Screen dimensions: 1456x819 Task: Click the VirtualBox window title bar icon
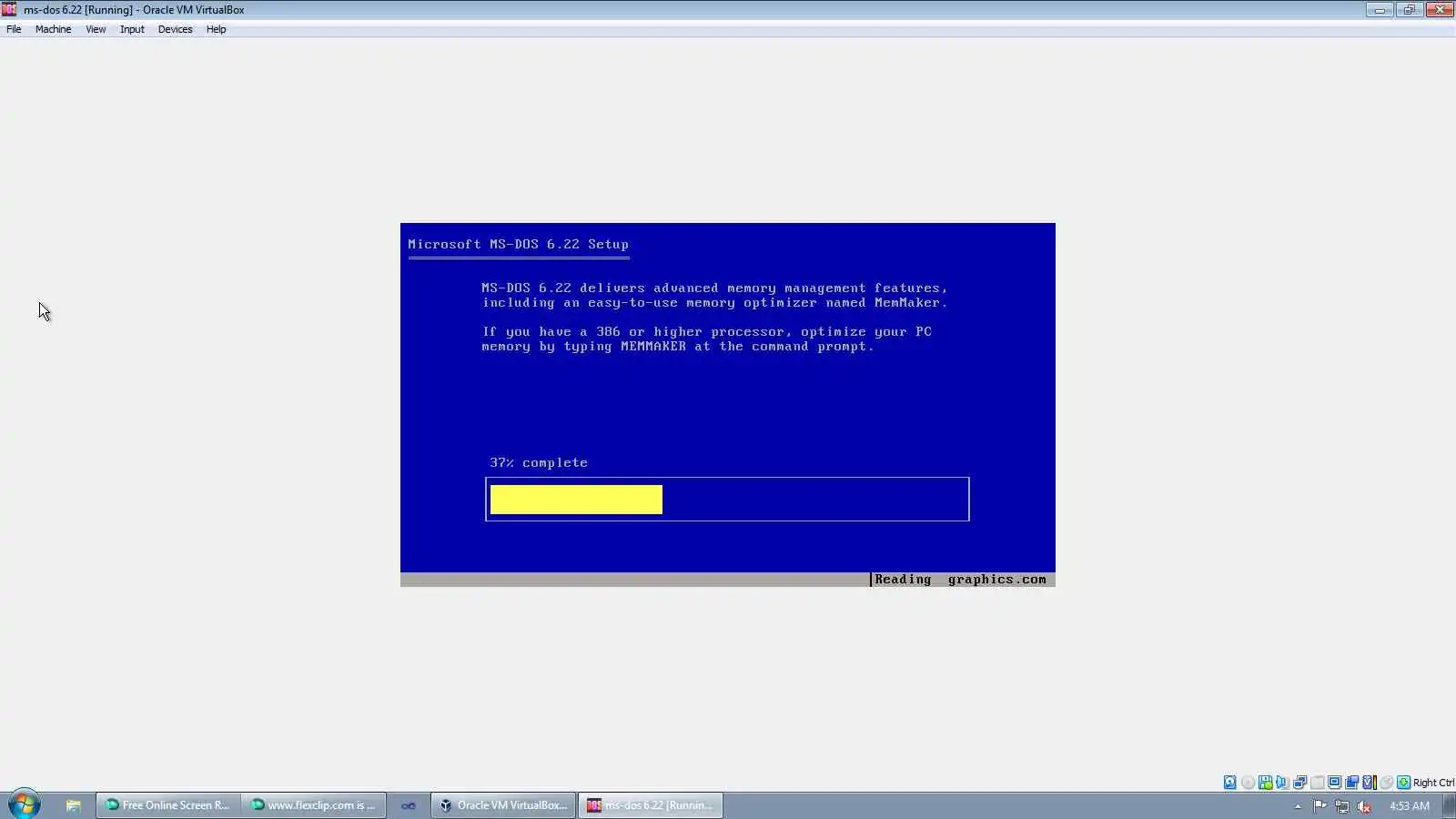9,9
